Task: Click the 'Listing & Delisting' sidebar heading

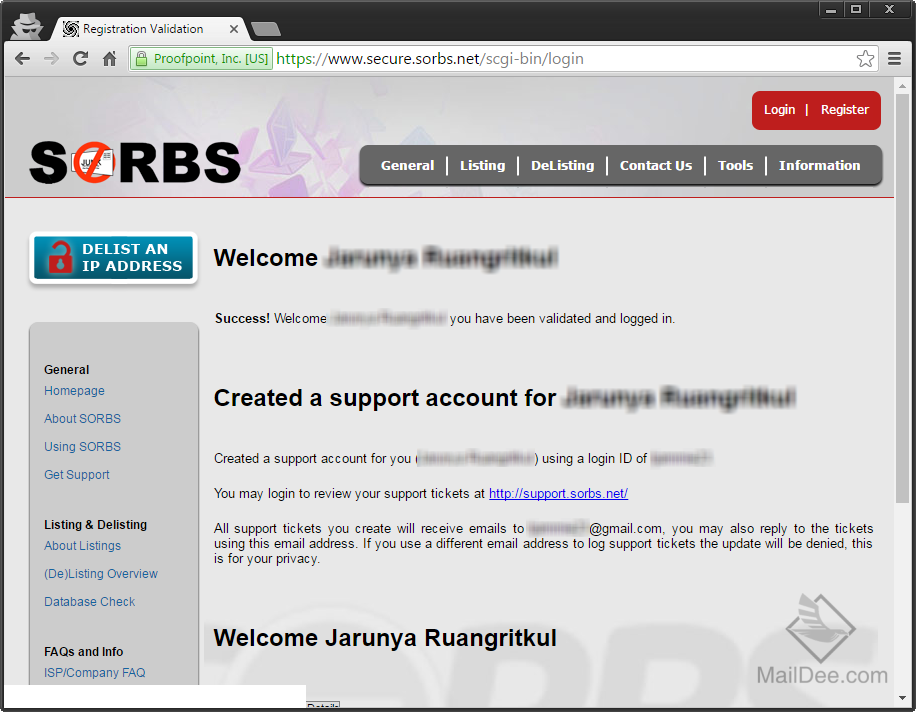Action: coord(95,525)
